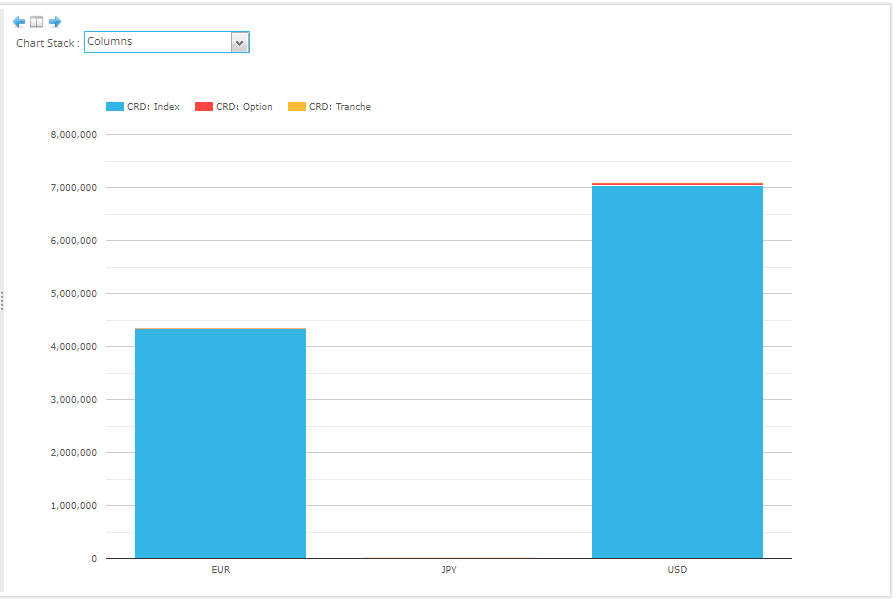
Task: Click the 8,000,000 axis value
Action: (x=74, y=135)
